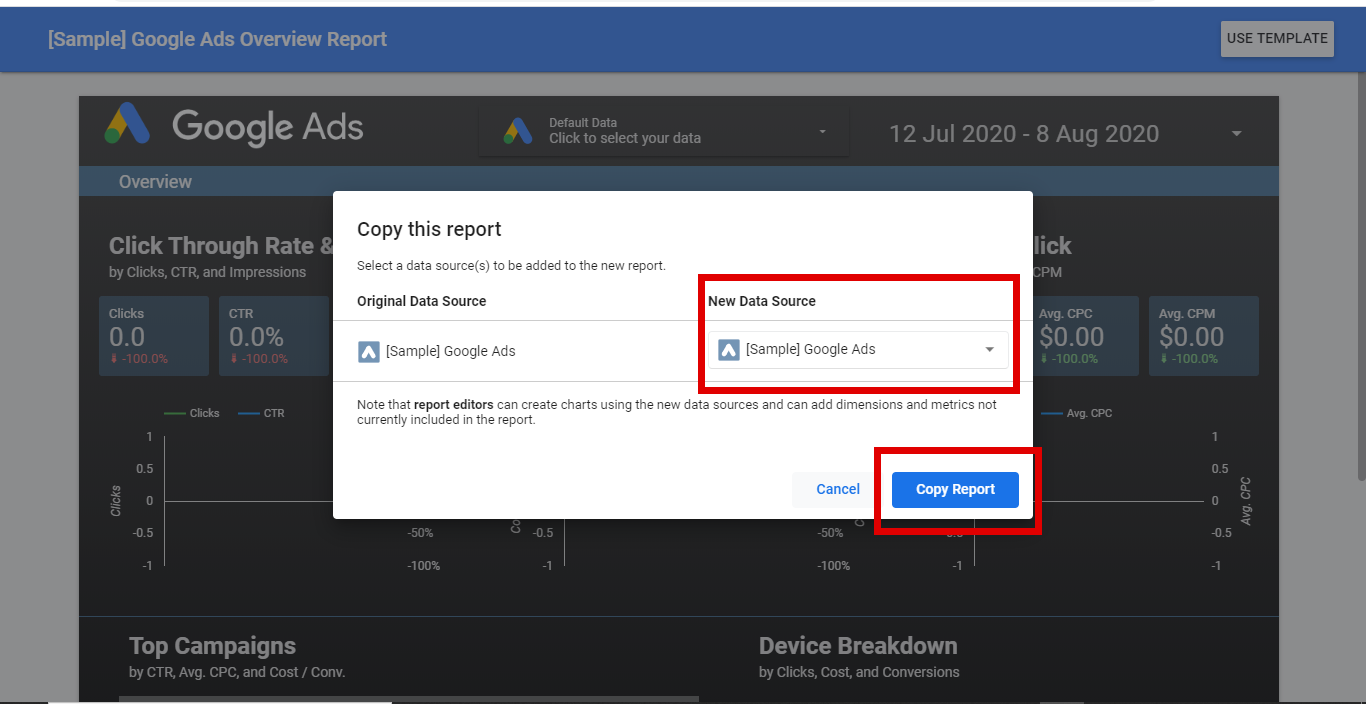Click the Clicks scorecard showing 0.0
The image size is (1366, 704).
154,336
